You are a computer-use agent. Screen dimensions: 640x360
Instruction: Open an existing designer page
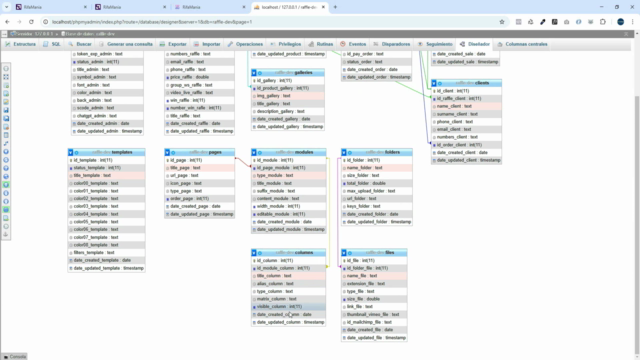coord(6,102)
